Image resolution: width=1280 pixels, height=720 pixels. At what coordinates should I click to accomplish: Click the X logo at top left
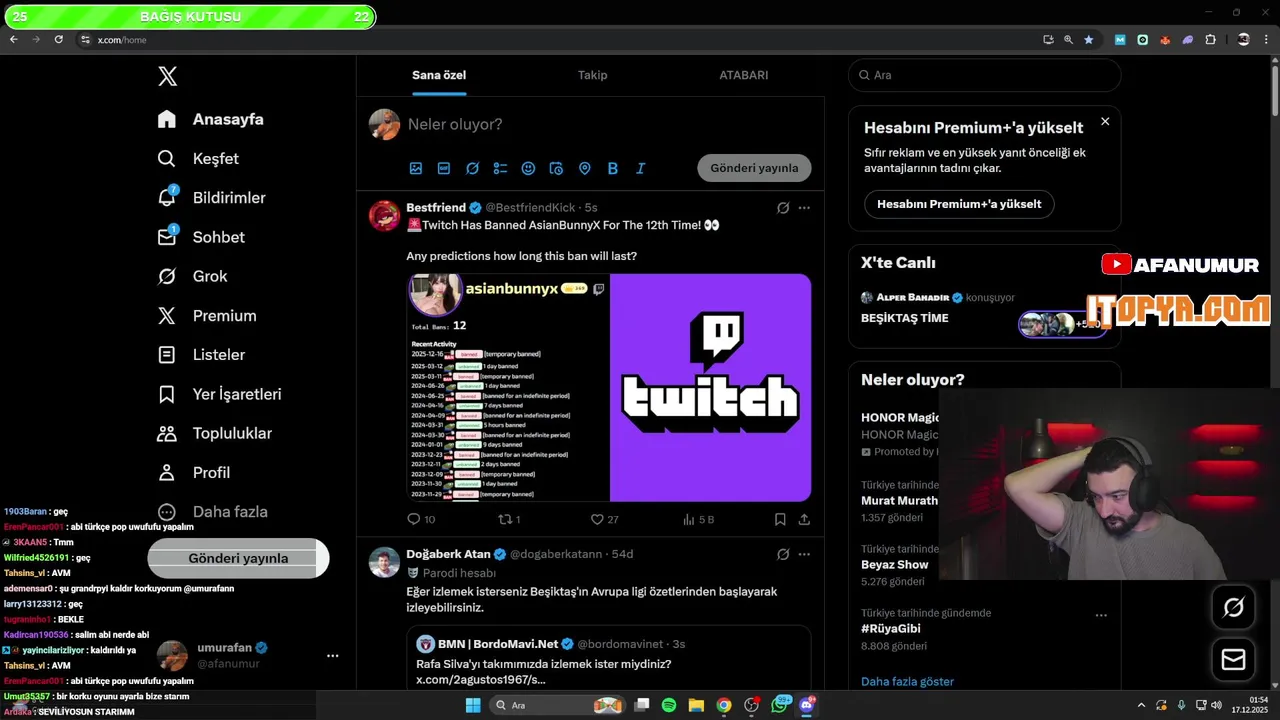pyautogui.click(x=167, y=76)
